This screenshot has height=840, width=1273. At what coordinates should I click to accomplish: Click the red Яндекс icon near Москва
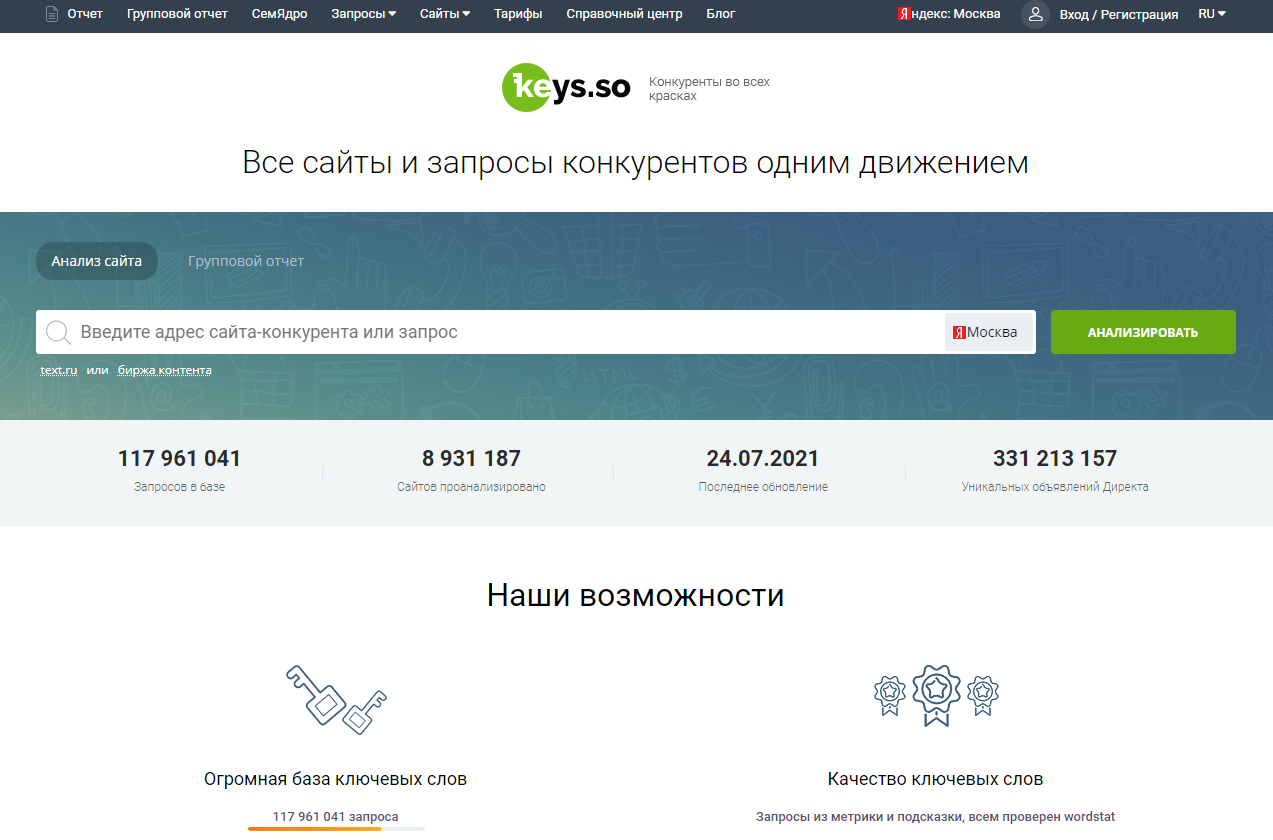click(x=902, y=15)
